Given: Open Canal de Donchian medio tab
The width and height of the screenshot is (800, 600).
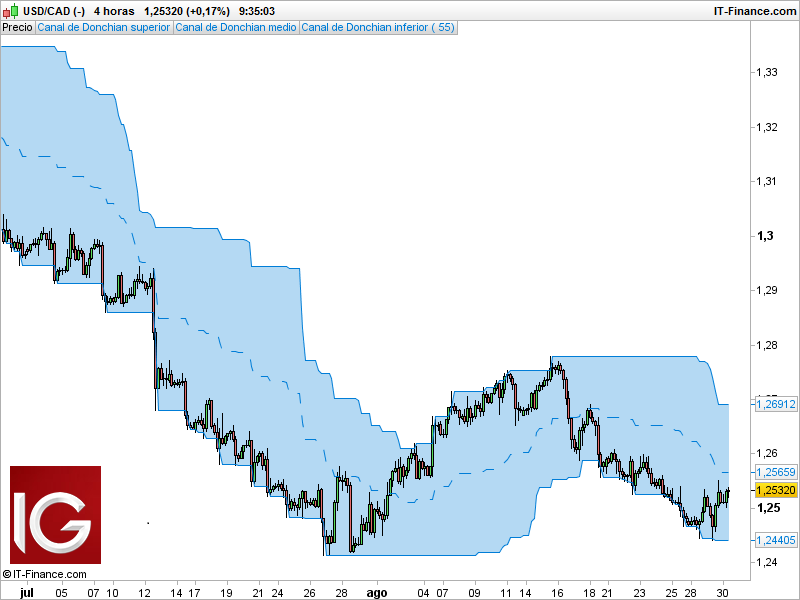Looking at the screenshot, I should [236, 28].
